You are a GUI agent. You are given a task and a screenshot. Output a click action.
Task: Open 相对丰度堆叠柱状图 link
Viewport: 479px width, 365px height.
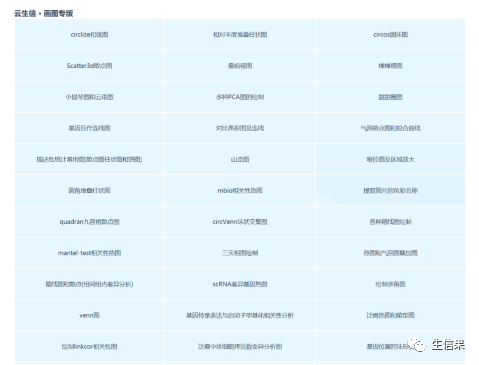coord(240,35)
